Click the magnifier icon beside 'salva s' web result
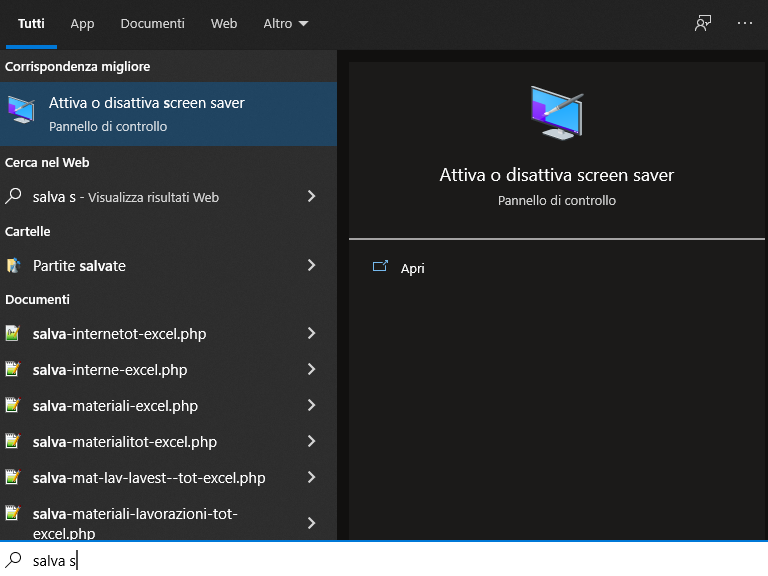768x576 pixels. coord(13,196)
